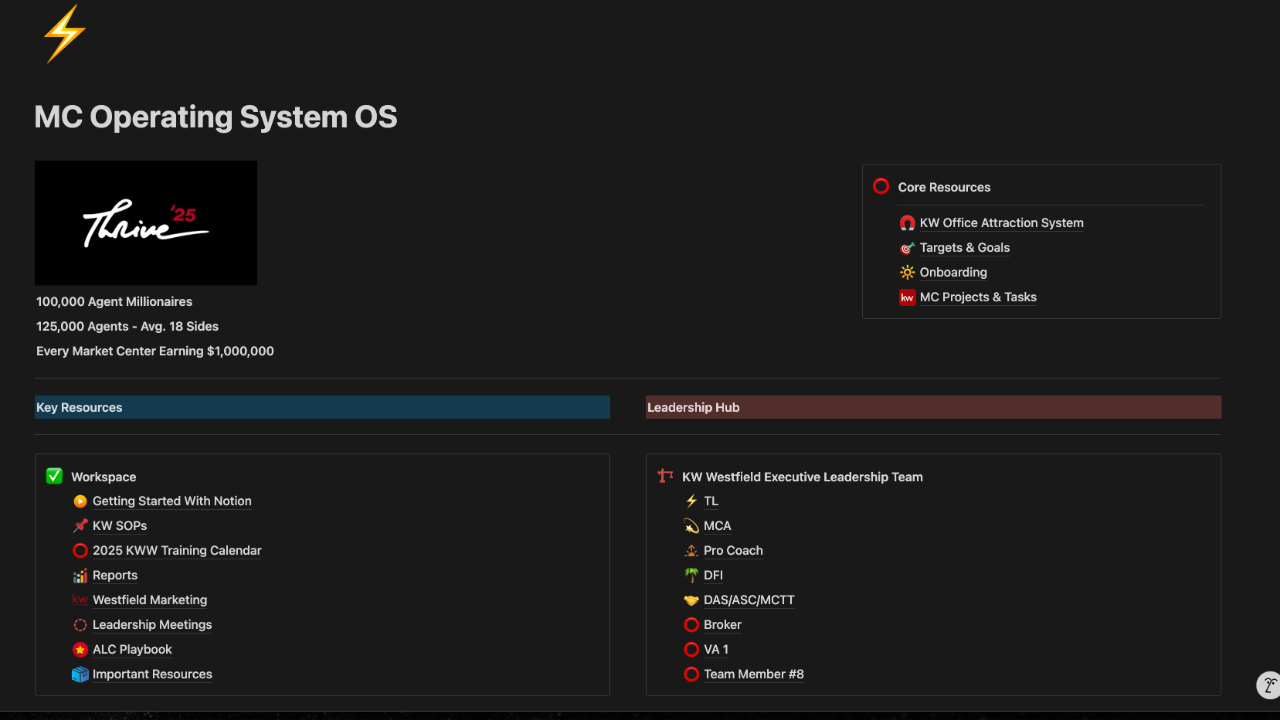This screenshot has width=1280, height=720.
Task: Click the red circle icon beside VA 1
Action: coord(691,649)
